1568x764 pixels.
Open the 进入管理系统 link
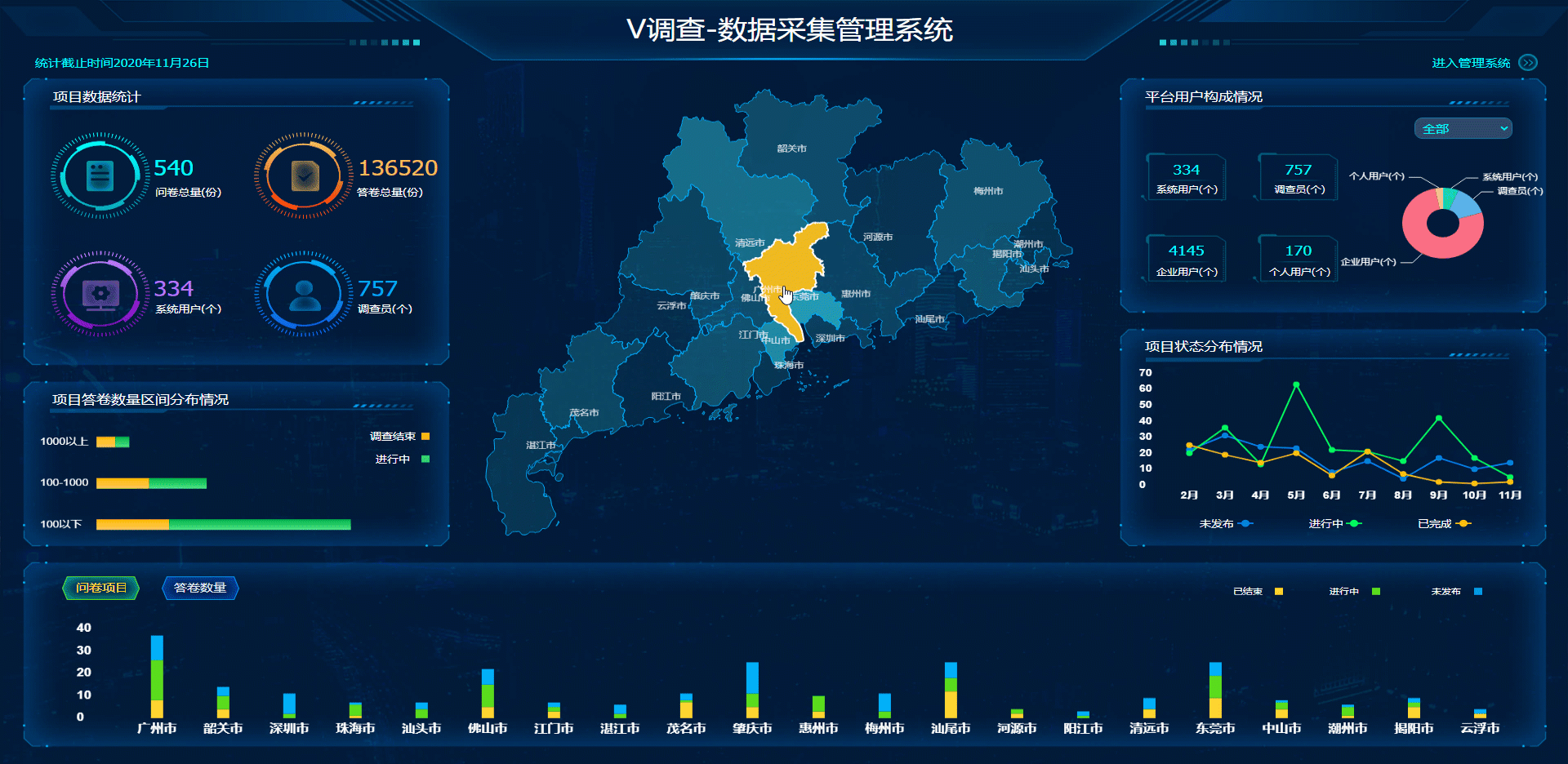pyautogui.click(x=1471, y=63)
